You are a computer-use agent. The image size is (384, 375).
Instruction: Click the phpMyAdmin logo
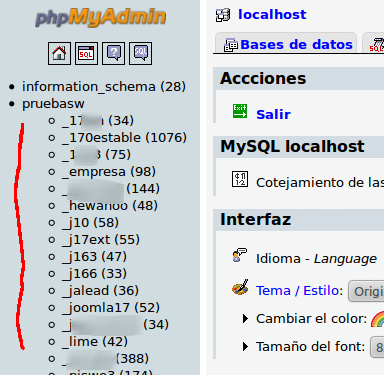pyautogui.click(x=100, y=17)
